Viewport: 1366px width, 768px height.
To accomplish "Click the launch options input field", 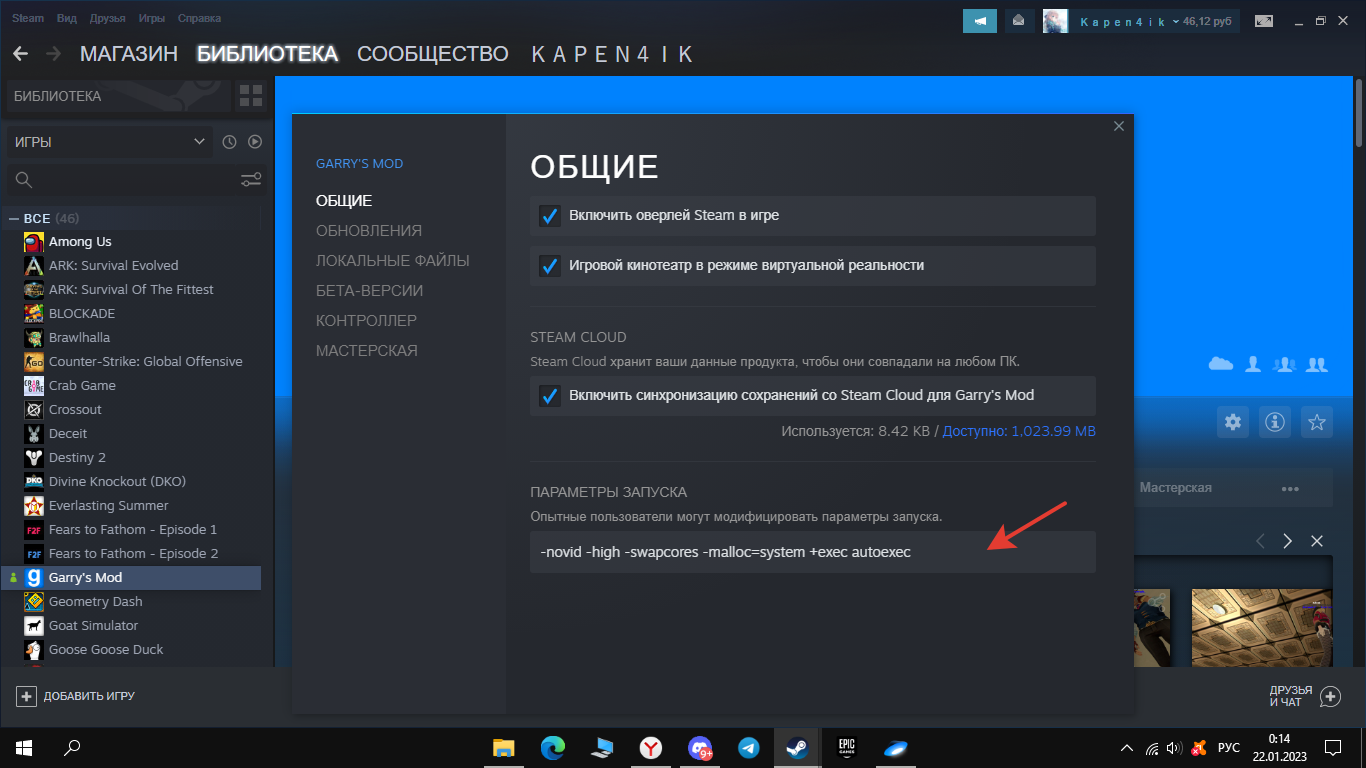I will [813, 552].
